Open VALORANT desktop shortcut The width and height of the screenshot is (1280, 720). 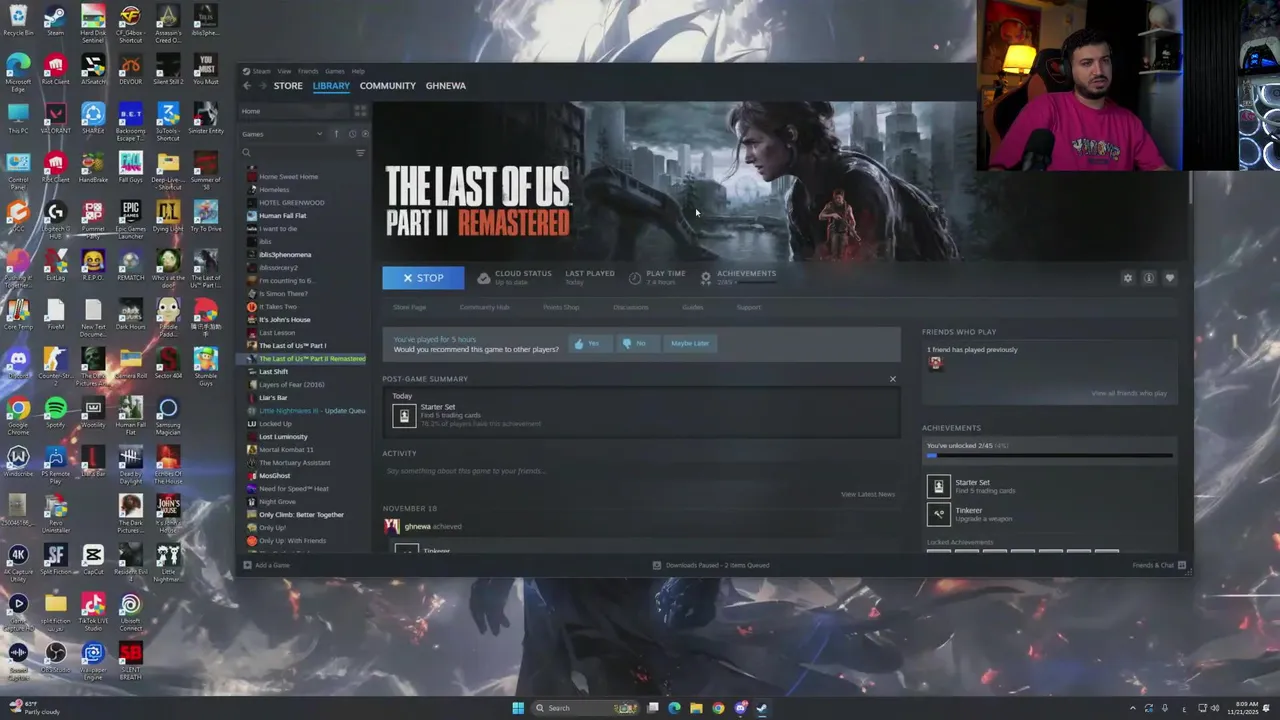click(56, 119)
